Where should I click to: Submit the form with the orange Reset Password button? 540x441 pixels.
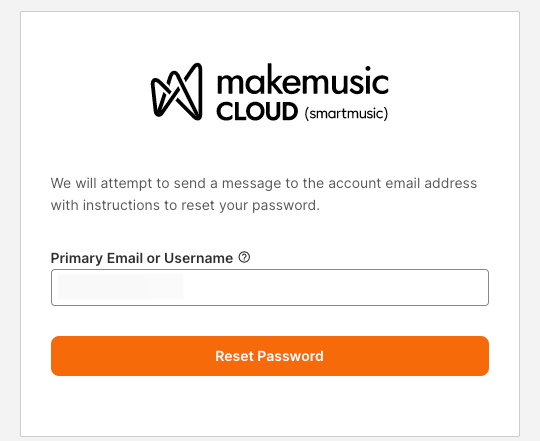(x=270, y=356)
